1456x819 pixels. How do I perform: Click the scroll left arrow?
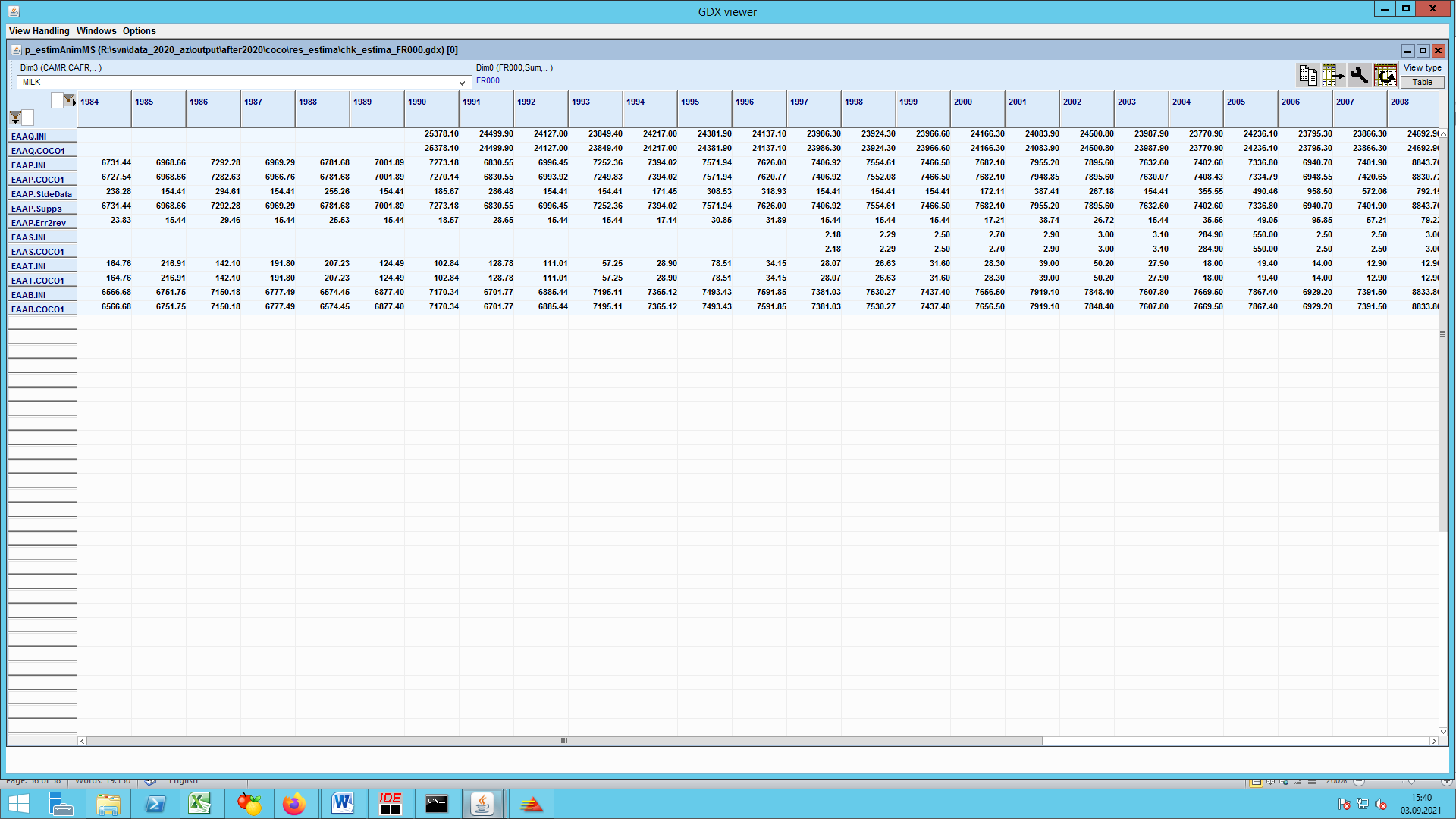pos(83,741)
